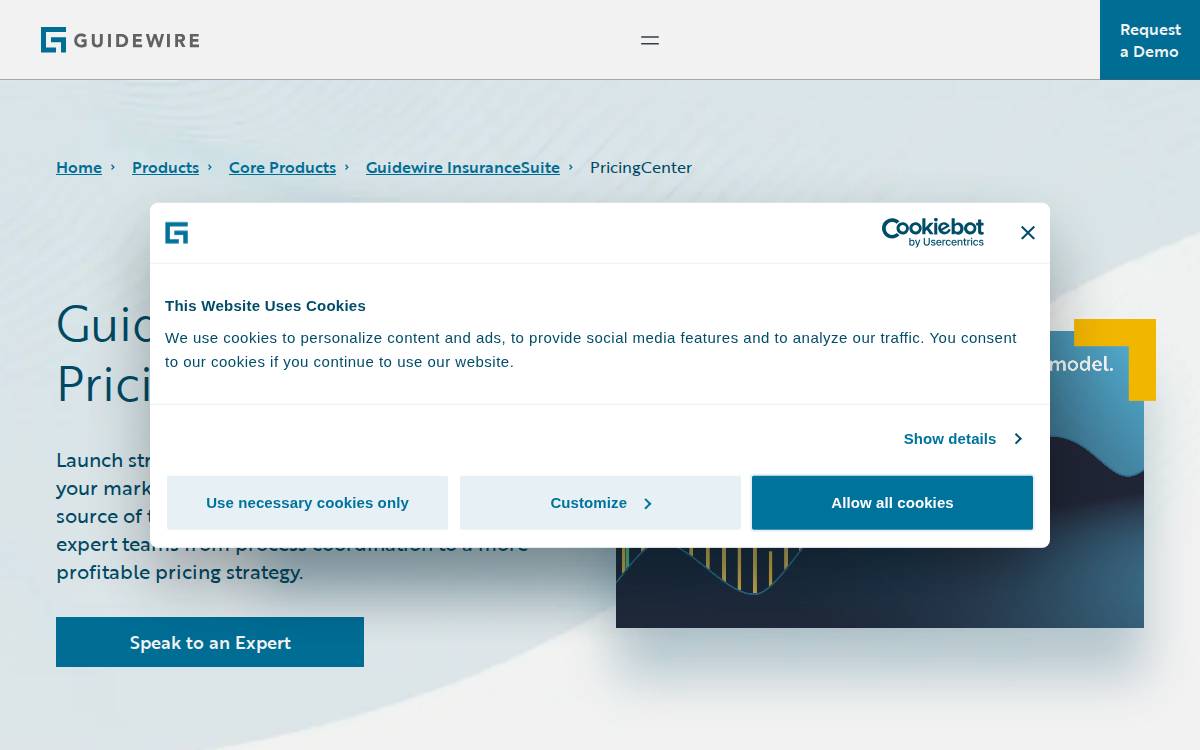The height and width of the screenshot is (750, 1200).
Task: Click the Guidewire logo in header
Action: pos(120,40)
